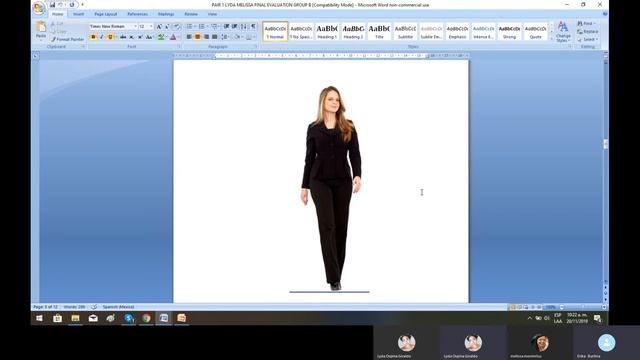Click Find in Editing group
Viewport: 640px width, 360px height.
(x=586, y=24)
